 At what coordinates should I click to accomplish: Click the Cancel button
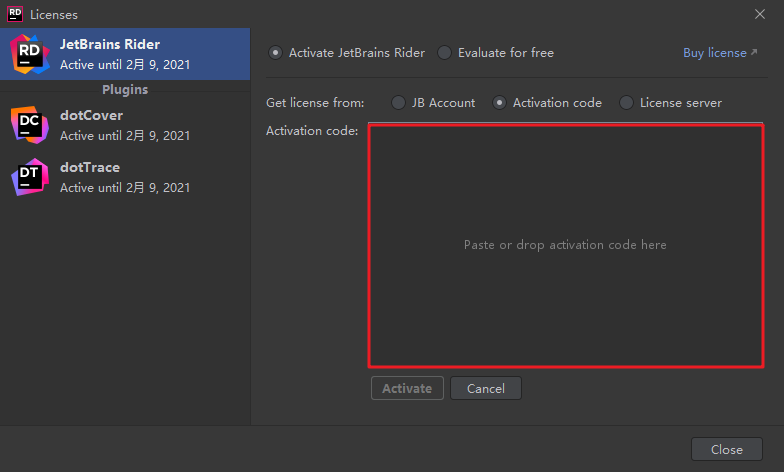point(486,388)
